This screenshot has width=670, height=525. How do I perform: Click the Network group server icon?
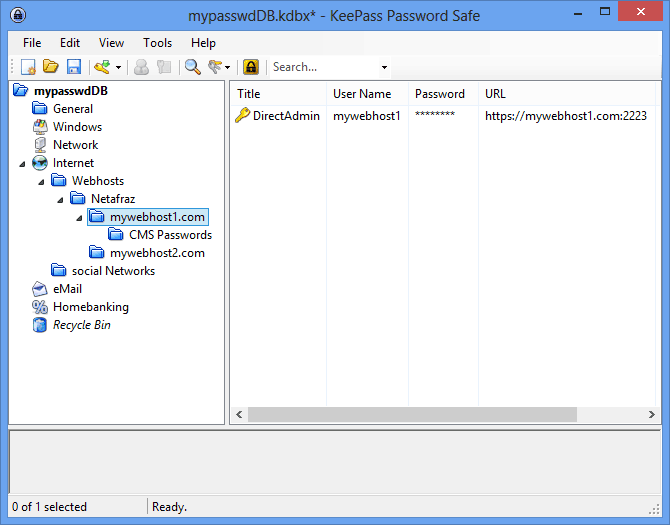(x=40, y=145)
